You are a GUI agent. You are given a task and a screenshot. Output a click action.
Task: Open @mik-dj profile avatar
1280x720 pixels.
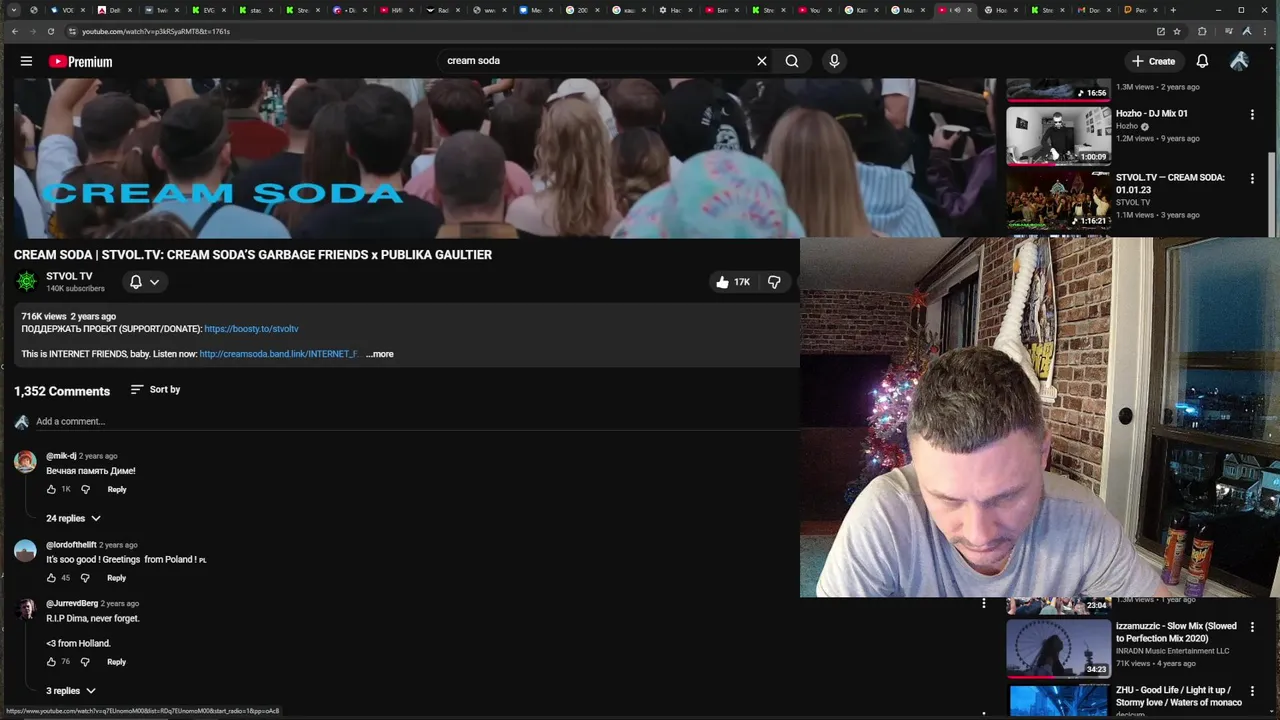click(x=25, y=461)
